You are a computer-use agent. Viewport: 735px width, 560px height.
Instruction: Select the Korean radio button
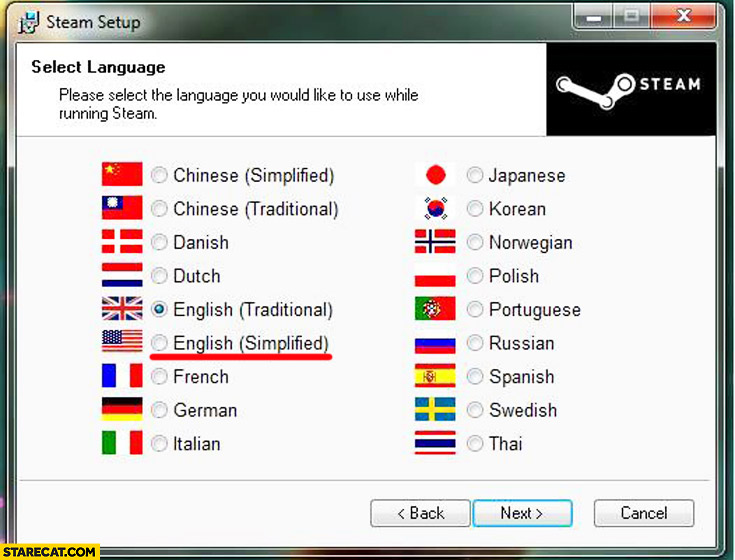click(475, 209)
